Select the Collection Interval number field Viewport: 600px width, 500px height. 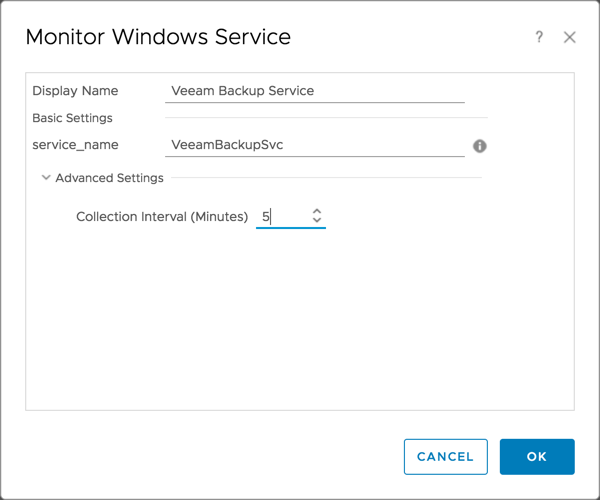(x=282, y=216)
